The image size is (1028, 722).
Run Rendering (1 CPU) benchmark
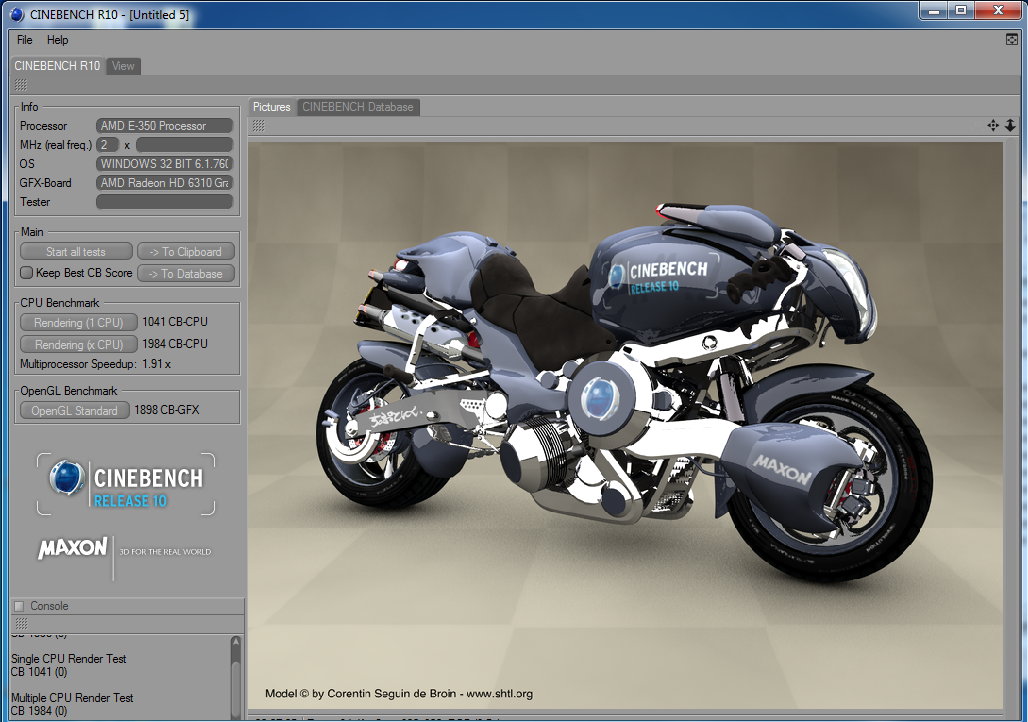pyautogui.click(x=78, y=323)
